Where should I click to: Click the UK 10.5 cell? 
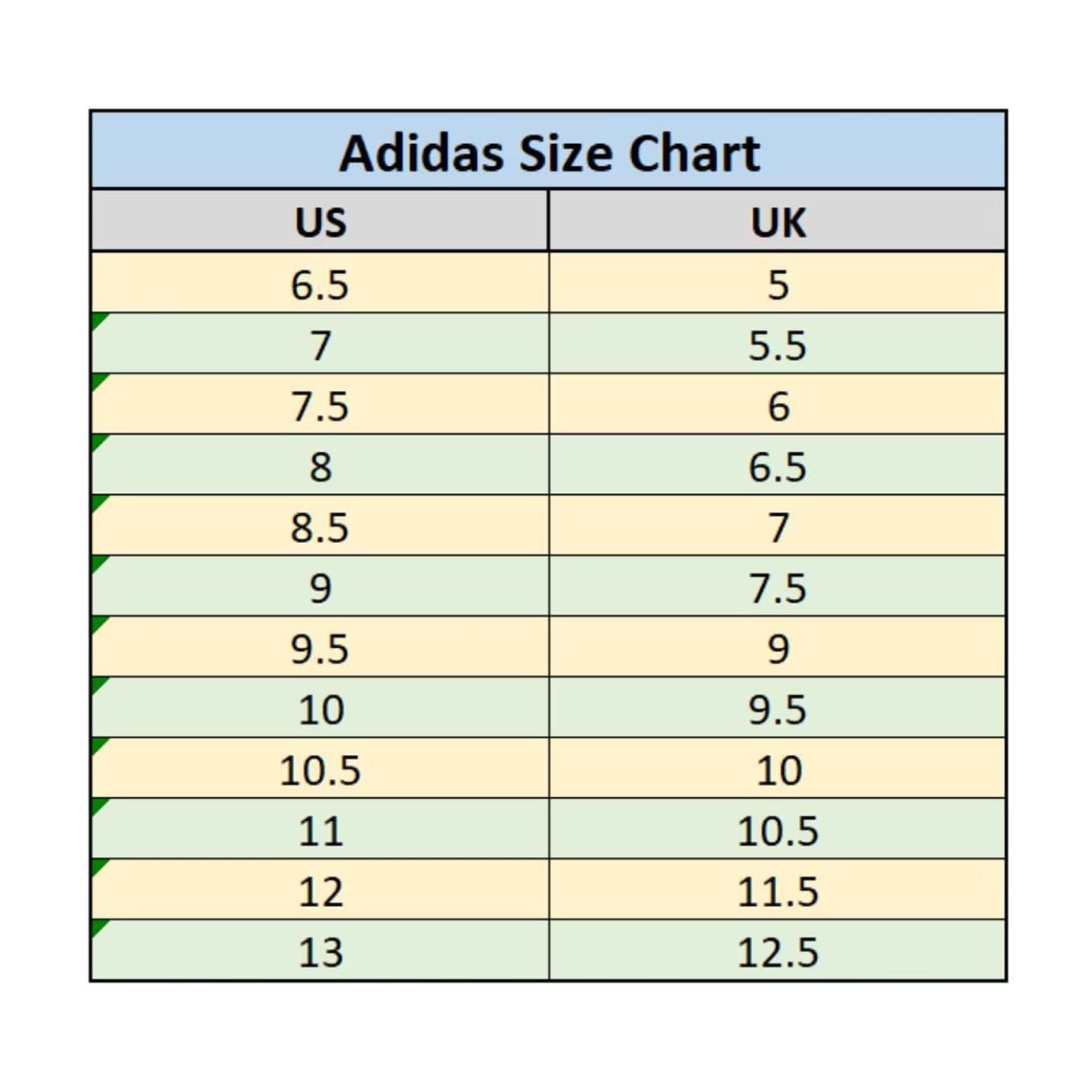pos(778,830)
